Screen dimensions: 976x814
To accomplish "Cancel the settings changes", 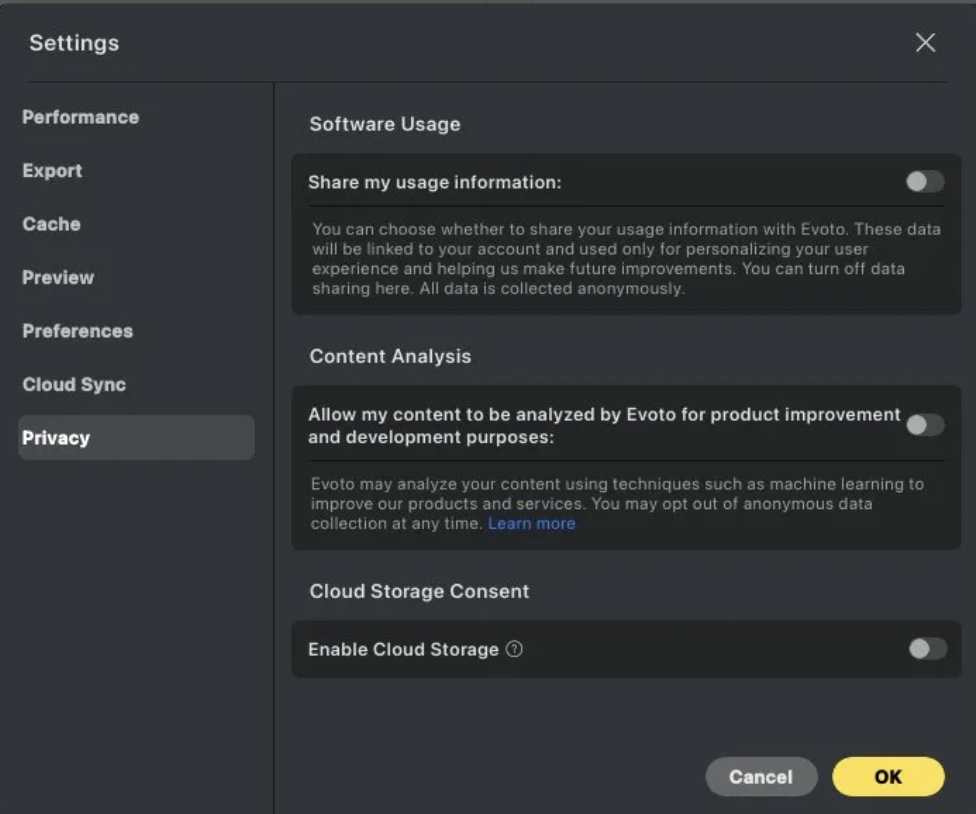I will tap(761, 776).
